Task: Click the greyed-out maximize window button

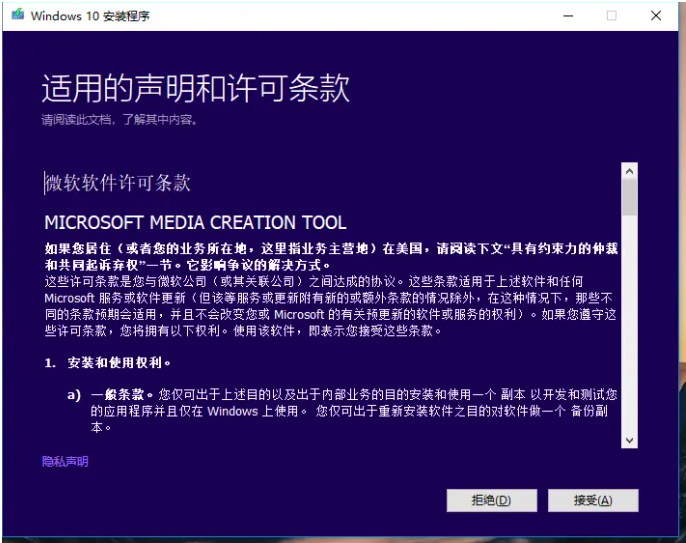Action: tap(611, 16)
